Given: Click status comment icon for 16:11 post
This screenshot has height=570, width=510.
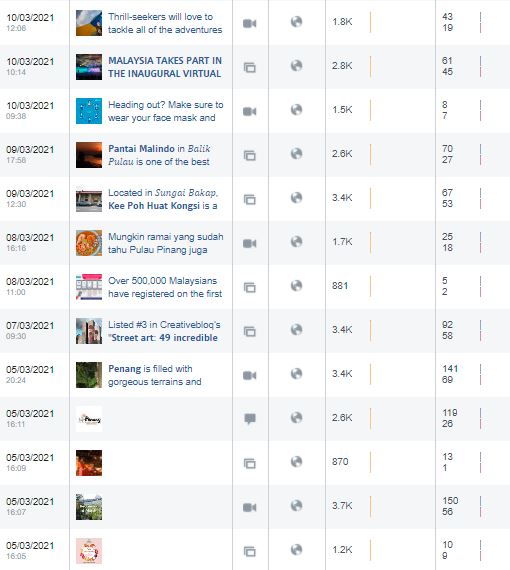Looking at the screenshot, I should [249, 419].
